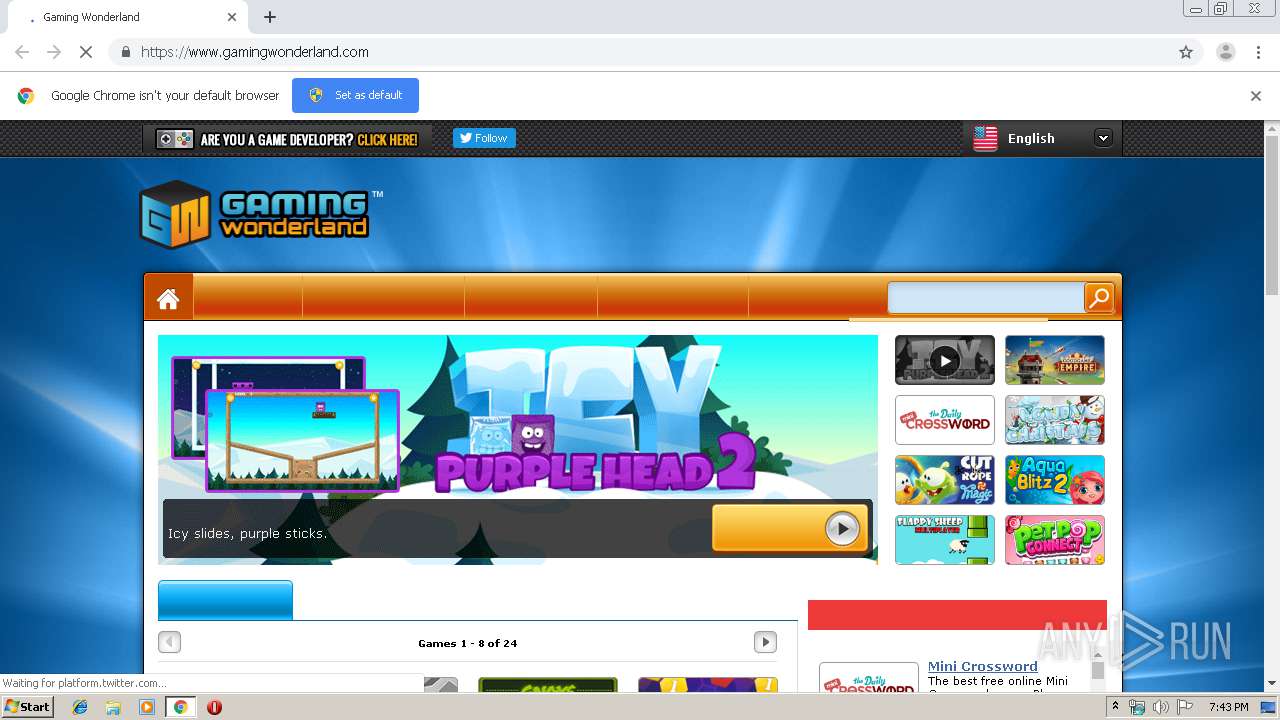The image size is (1280, 720).
Task: Open the Windows Start menu
Action: click(28, 707)
